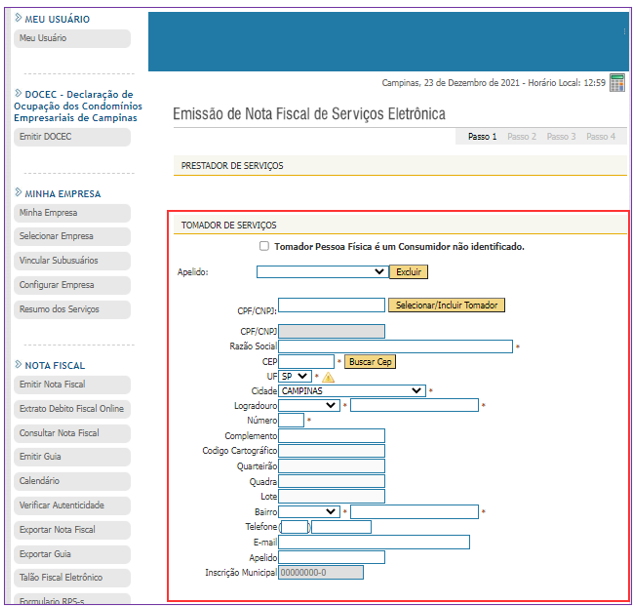
Task: Open the calculator icon near the date
Action: (x=617, y=83)
